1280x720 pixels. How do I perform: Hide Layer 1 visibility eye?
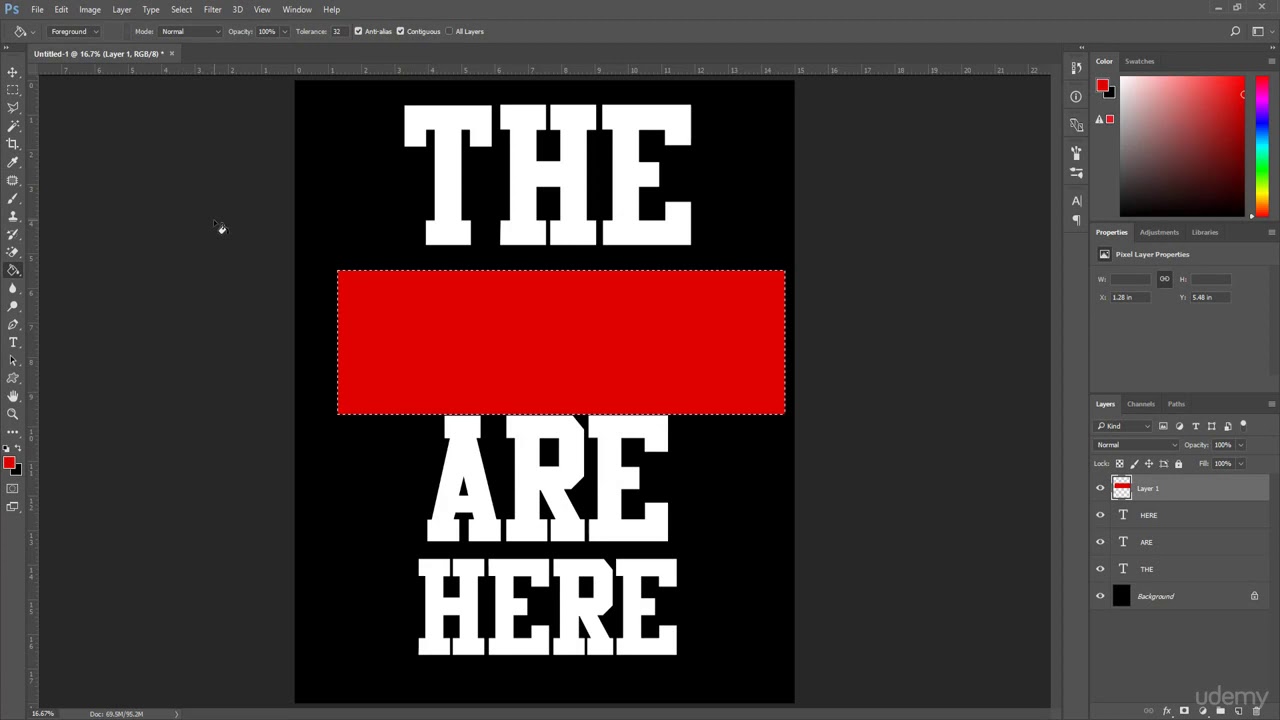point(1100,488)
